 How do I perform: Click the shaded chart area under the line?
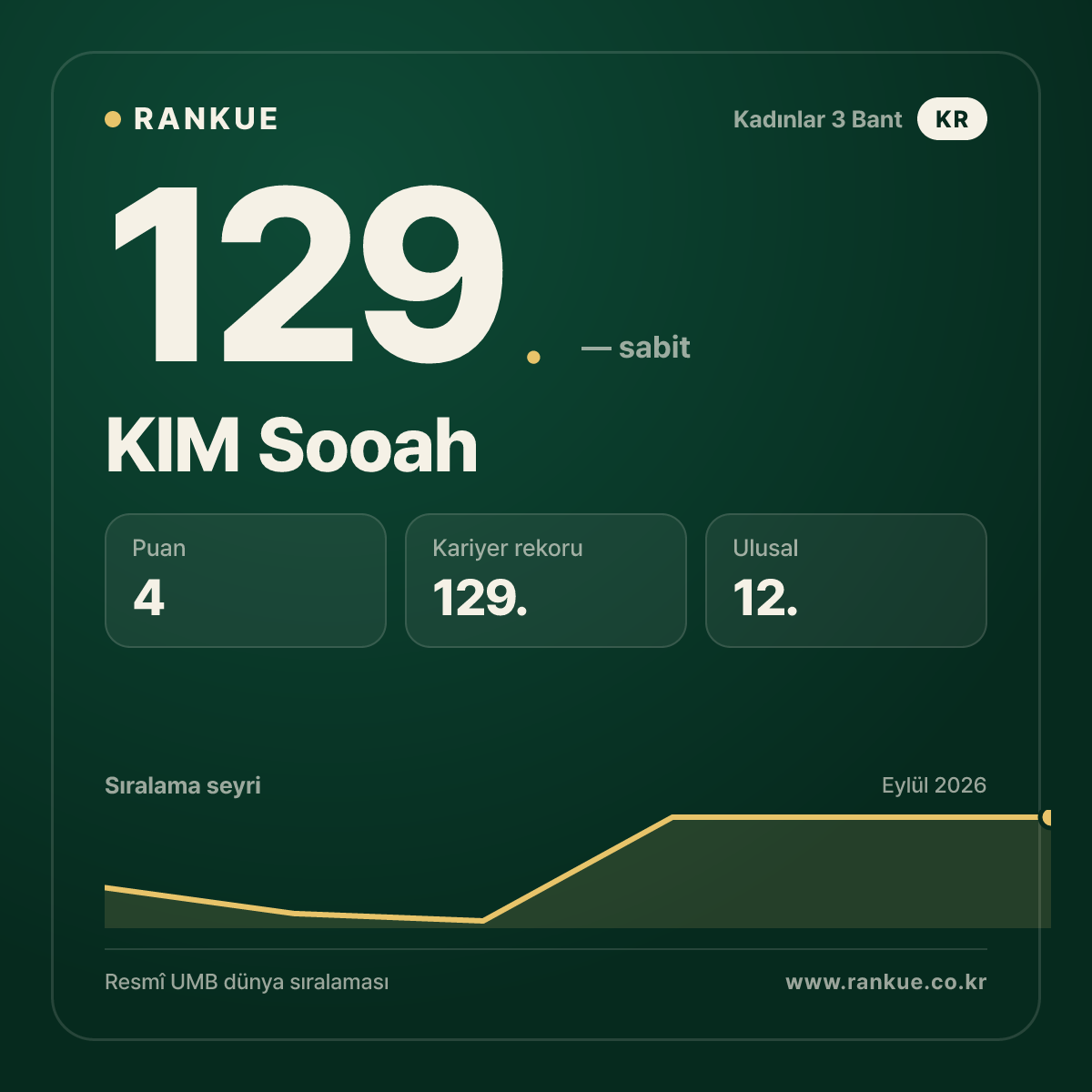[773, 878]
